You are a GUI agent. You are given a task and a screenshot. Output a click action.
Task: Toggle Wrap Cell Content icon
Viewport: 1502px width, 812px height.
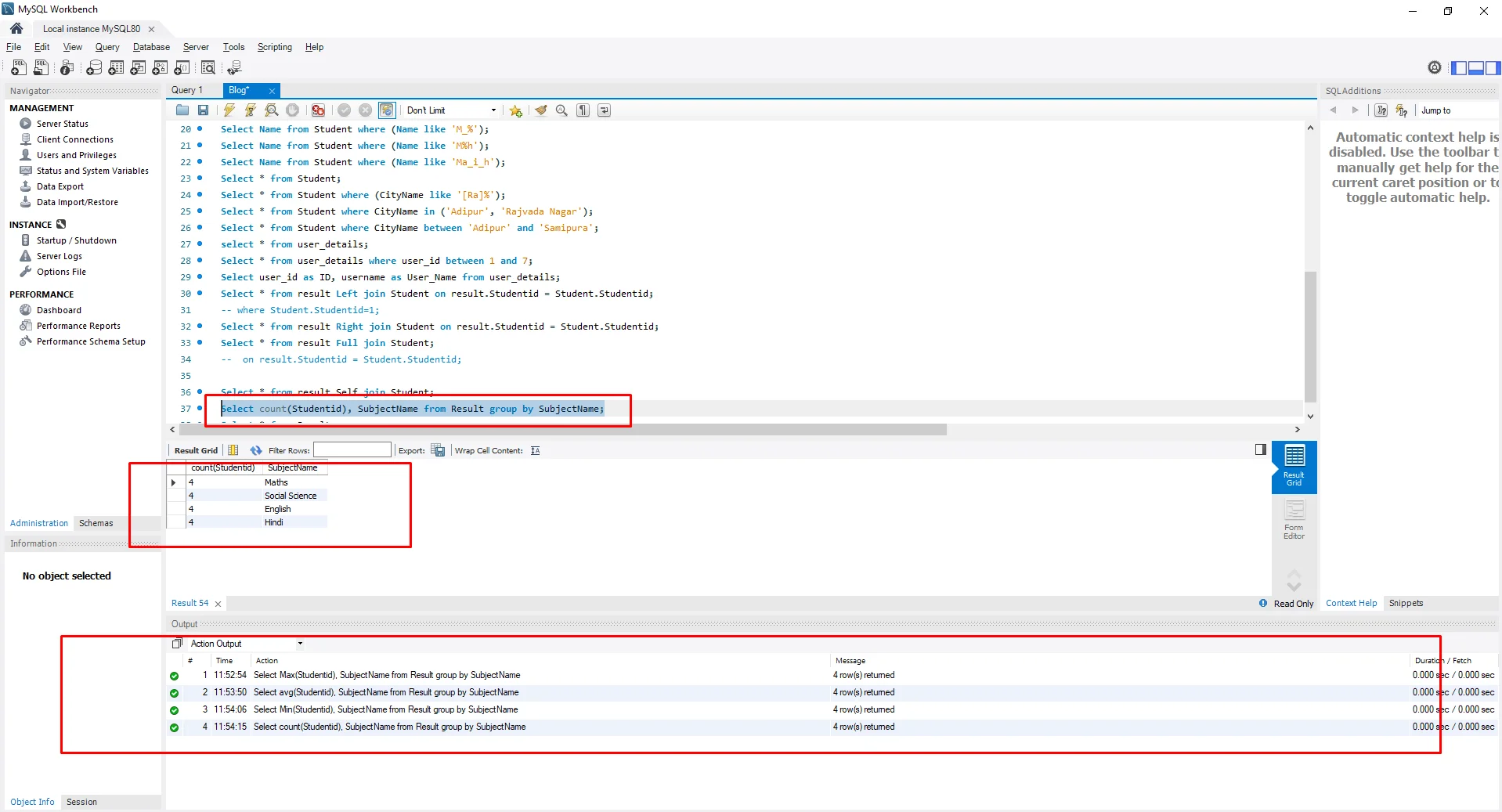coord(535,450)
